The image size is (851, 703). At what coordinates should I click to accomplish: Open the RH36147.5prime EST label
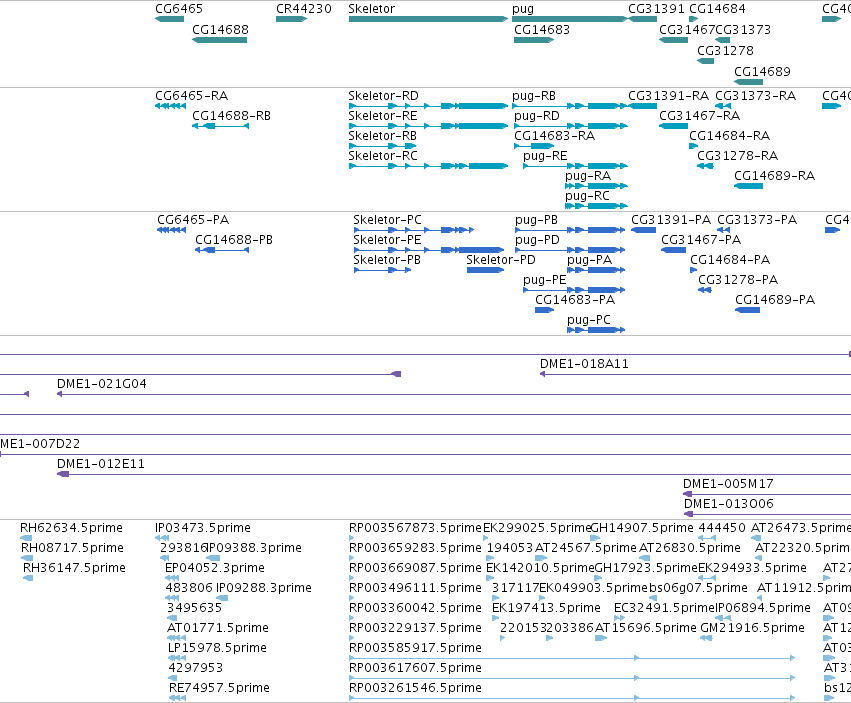coord(74,568)
